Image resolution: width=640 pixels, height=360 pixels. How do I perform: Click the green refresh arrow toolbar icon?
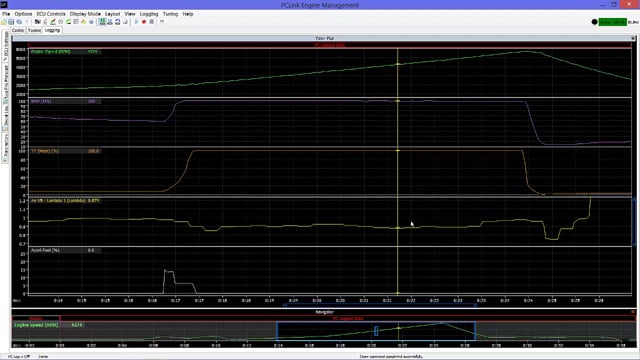point(68,22)
